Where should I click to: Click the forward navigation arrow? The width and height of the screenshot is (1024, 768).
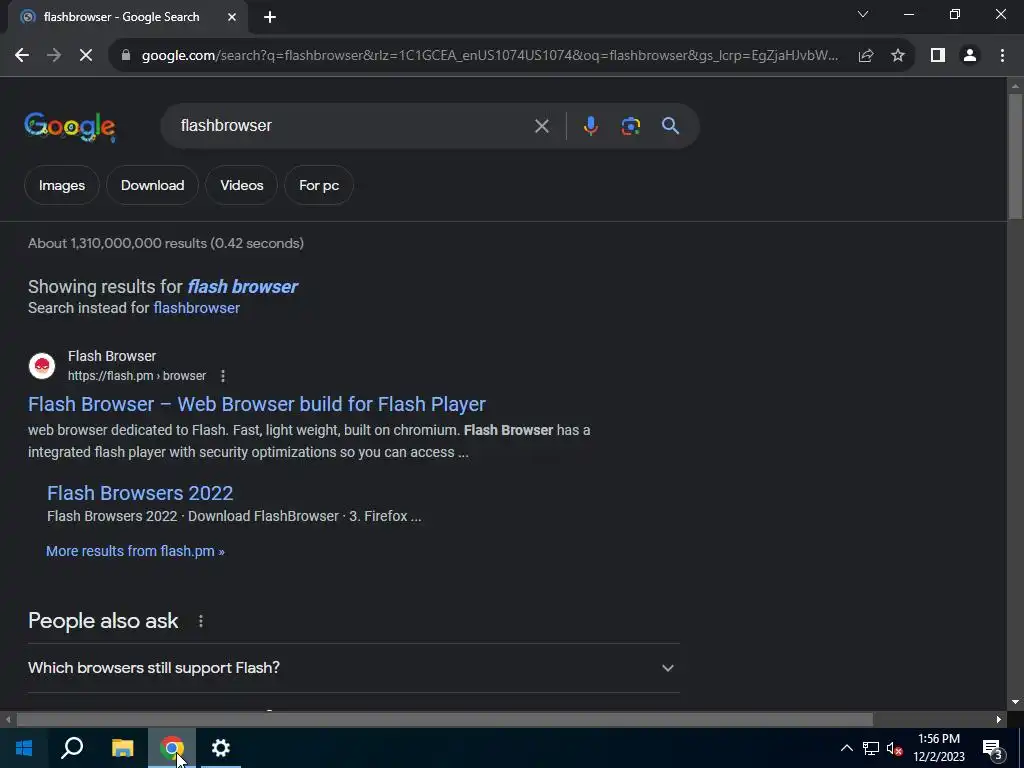point(54,56)
